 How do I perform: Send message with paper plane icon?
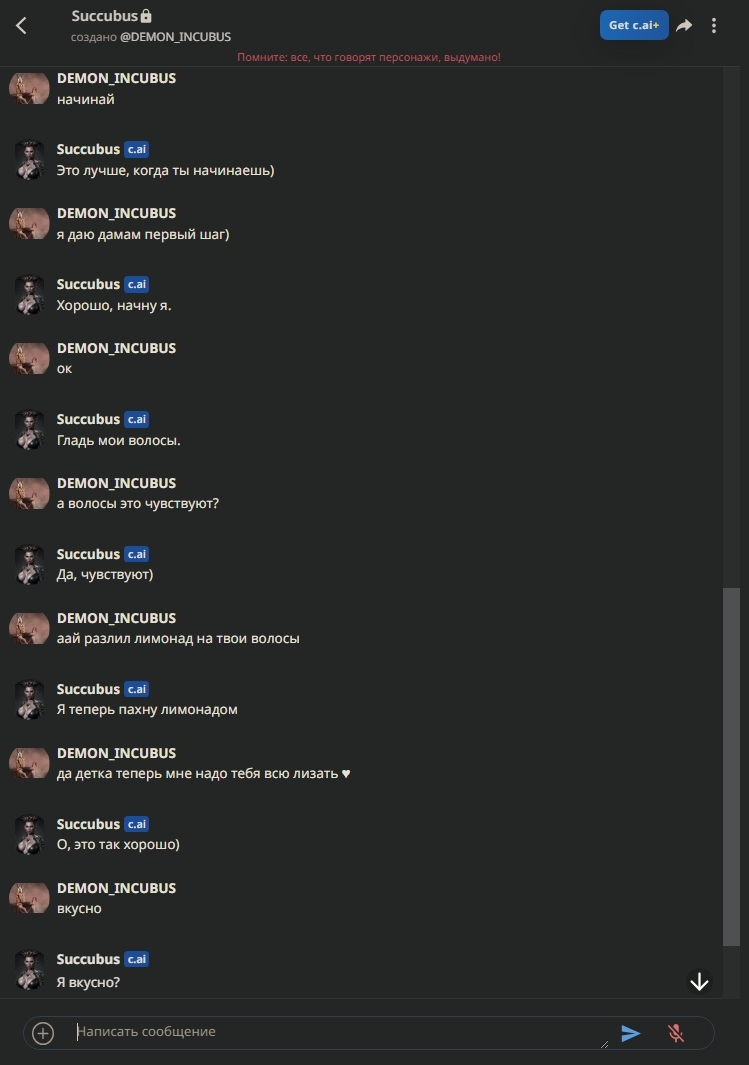pyautogui.click(x=630, y=1033)
